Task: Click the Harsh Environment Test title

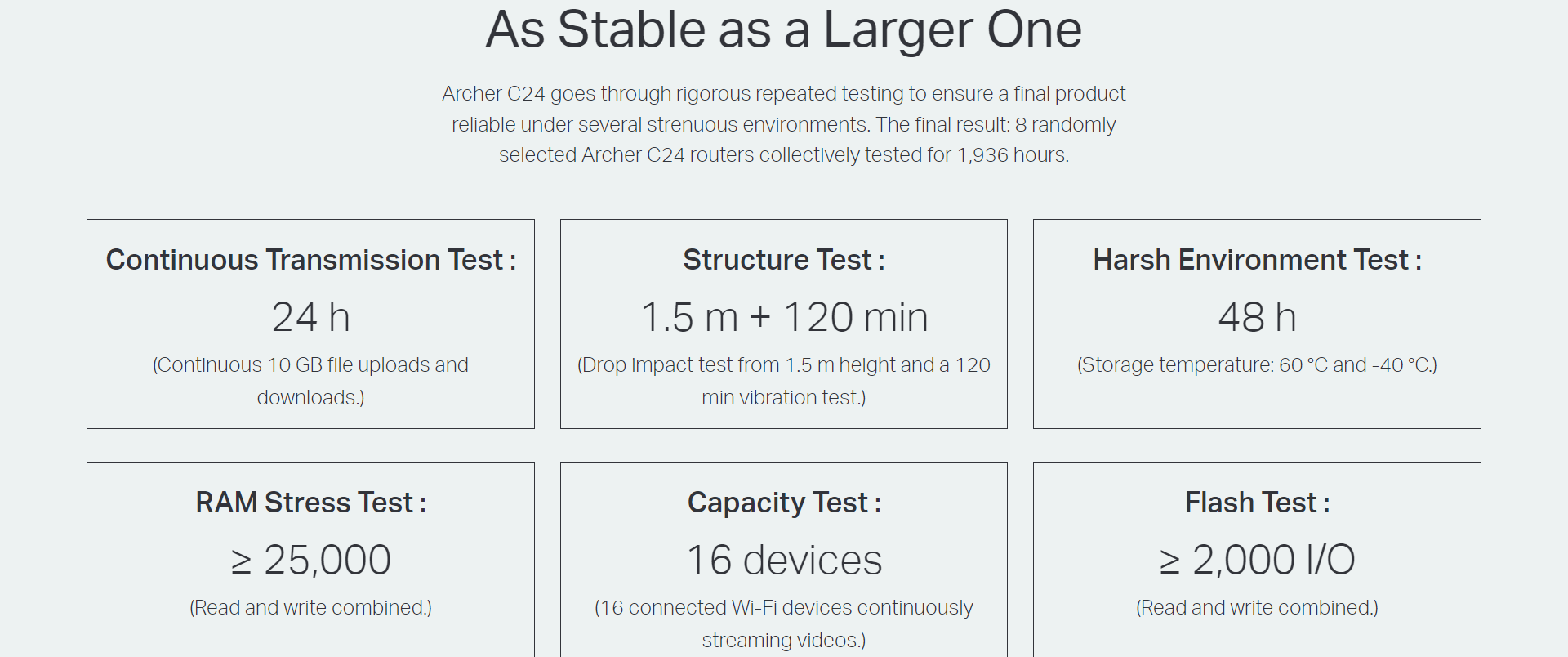Action: (x=1257, y=260)
